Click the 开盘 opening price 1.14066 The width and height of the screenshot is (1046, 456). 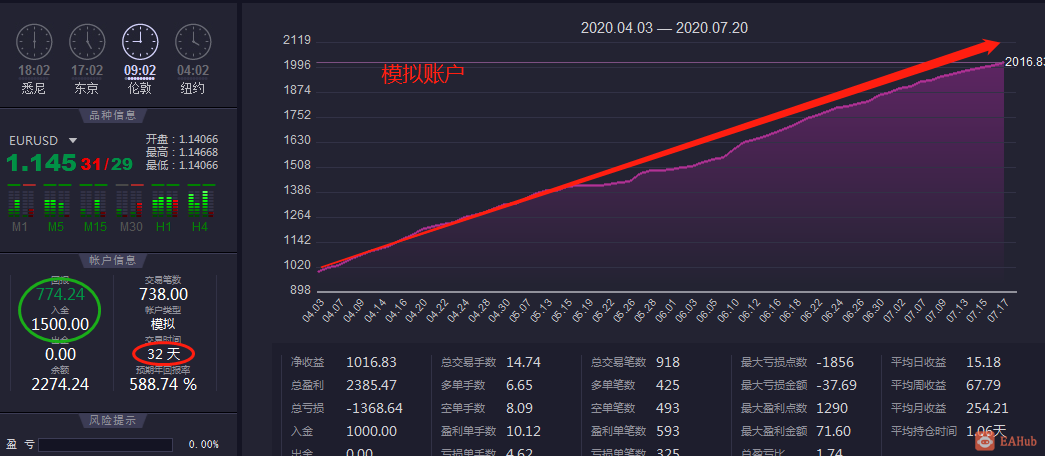[x=198, y=140]
